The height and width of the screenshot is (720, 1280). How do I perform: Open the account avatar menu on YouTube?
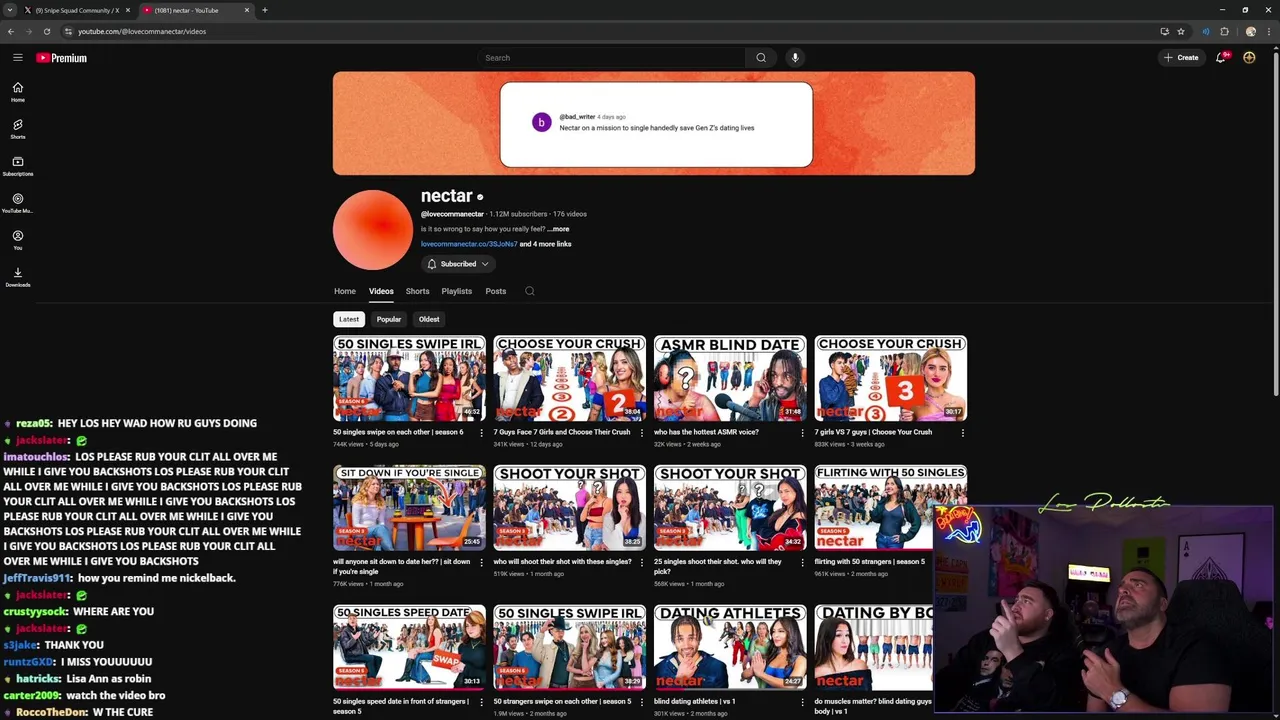point(1249,58)
